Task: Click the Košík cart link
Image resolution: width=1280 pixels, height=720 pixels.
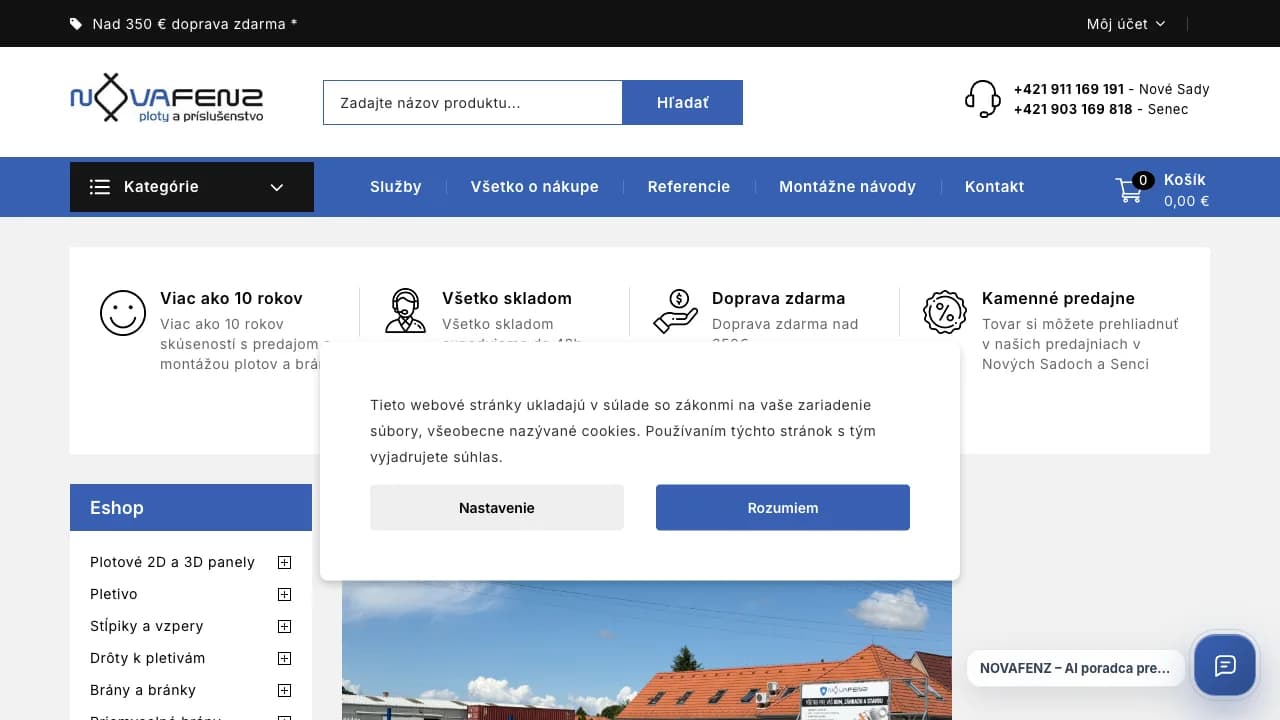Action: coord(1185,180)
